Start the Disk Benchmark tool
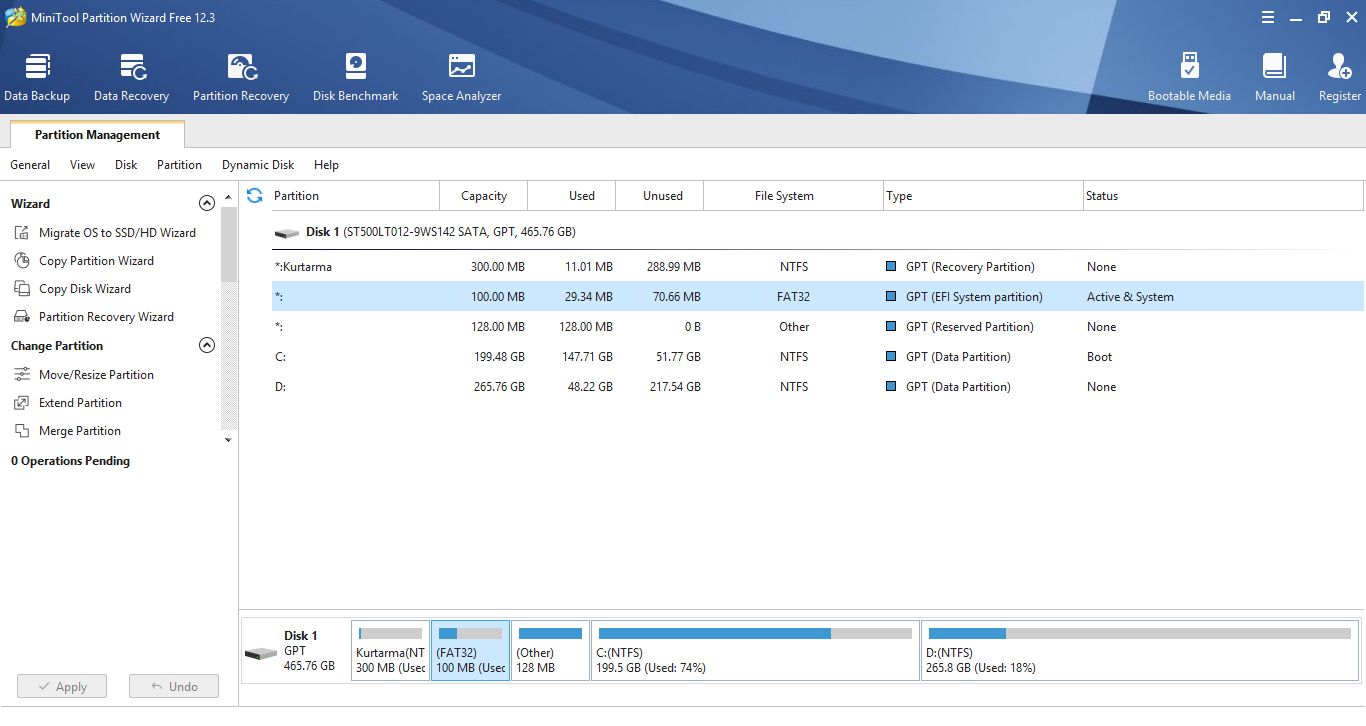 (355, 77)
